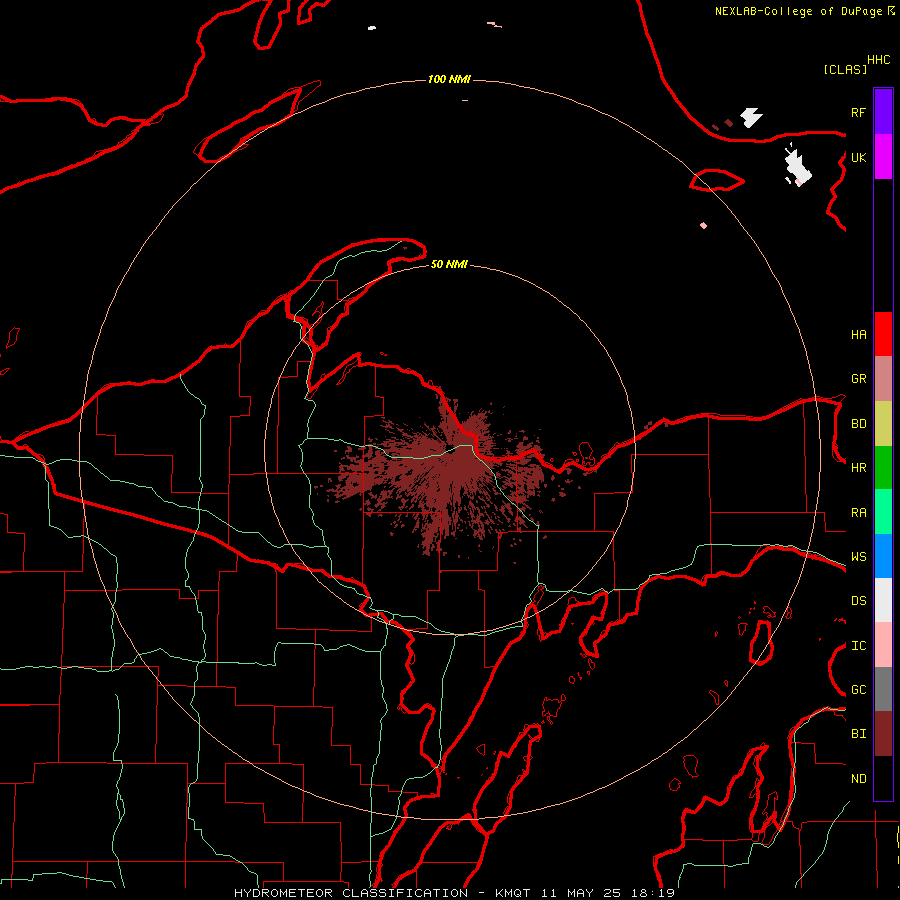This screenshot has width=900, height=900.
Task: Click the UK magenta legend color swatch
Action: pyautogui.click(x=883, y=157)
